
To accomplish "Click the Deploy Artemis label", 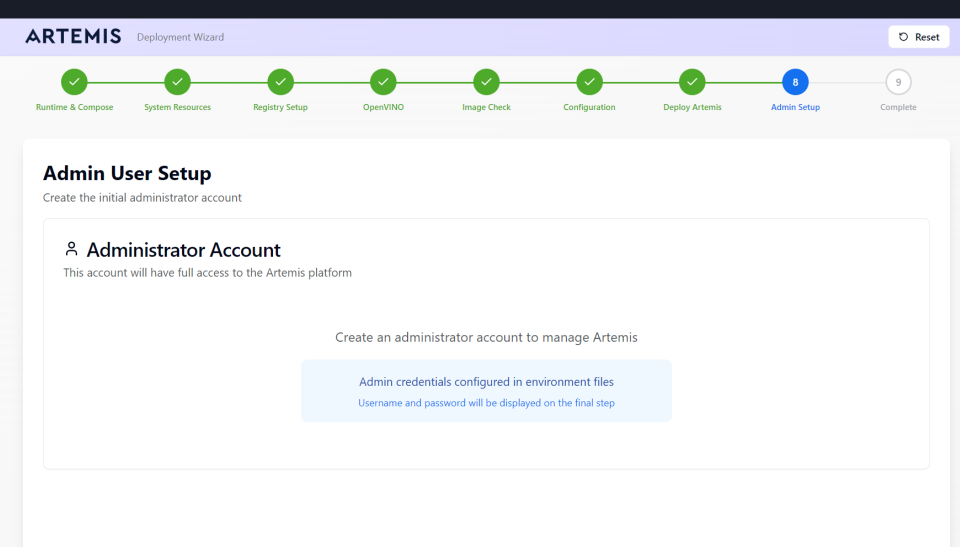I will (x=692, y=107).
